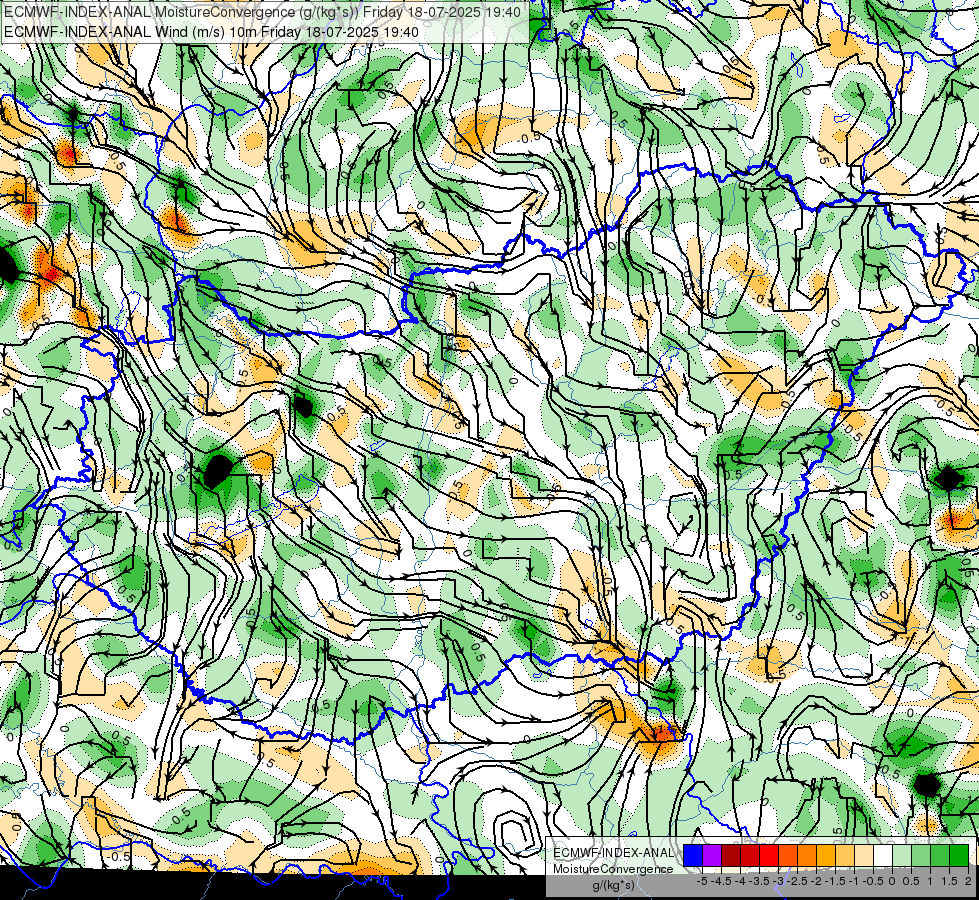Click the white legend swatch
The width and height of the screenshot is (979, 900).
click(882, 855)
